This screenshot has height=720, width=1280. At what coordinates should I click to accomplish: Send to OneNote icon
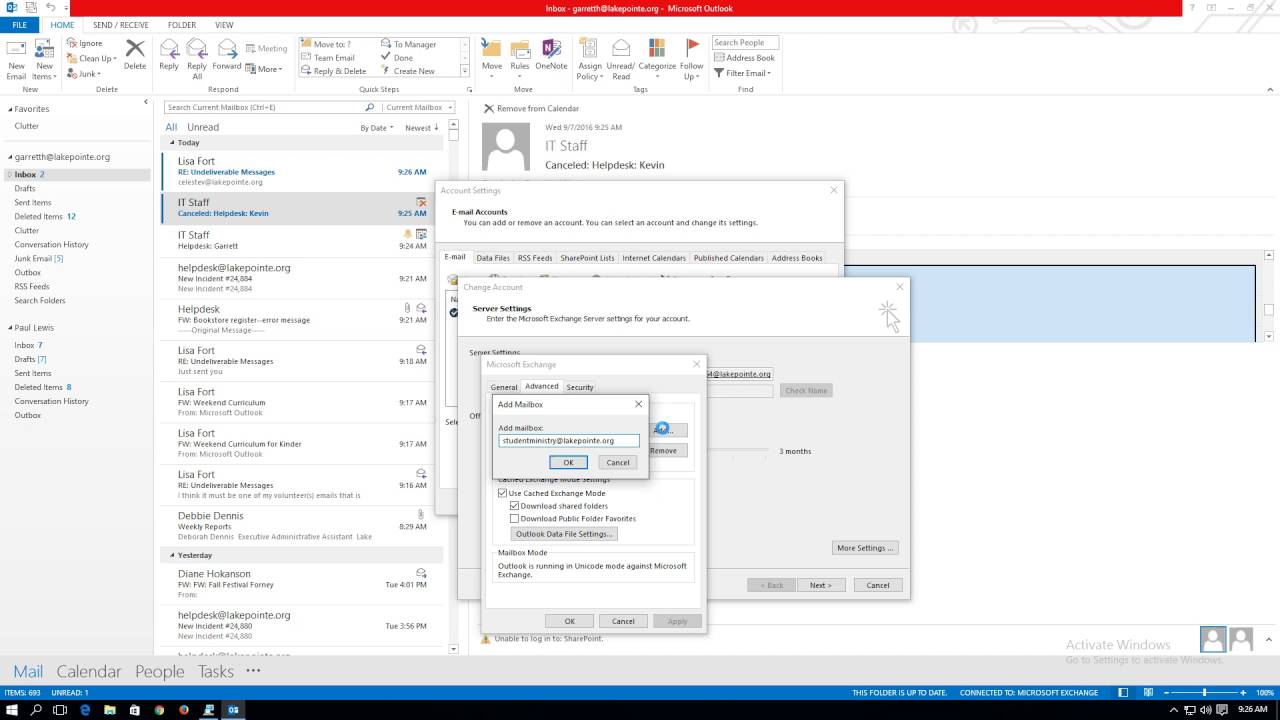[x=551, y=49]
